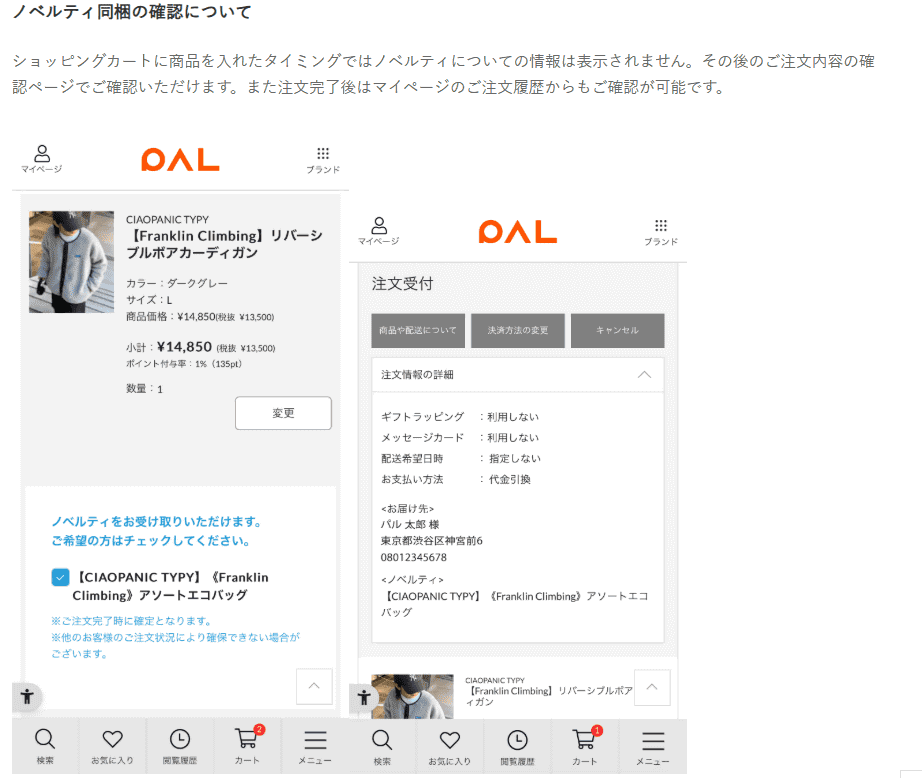
Task: Open cart with badge 2
Action: click(x=248, y=744)
